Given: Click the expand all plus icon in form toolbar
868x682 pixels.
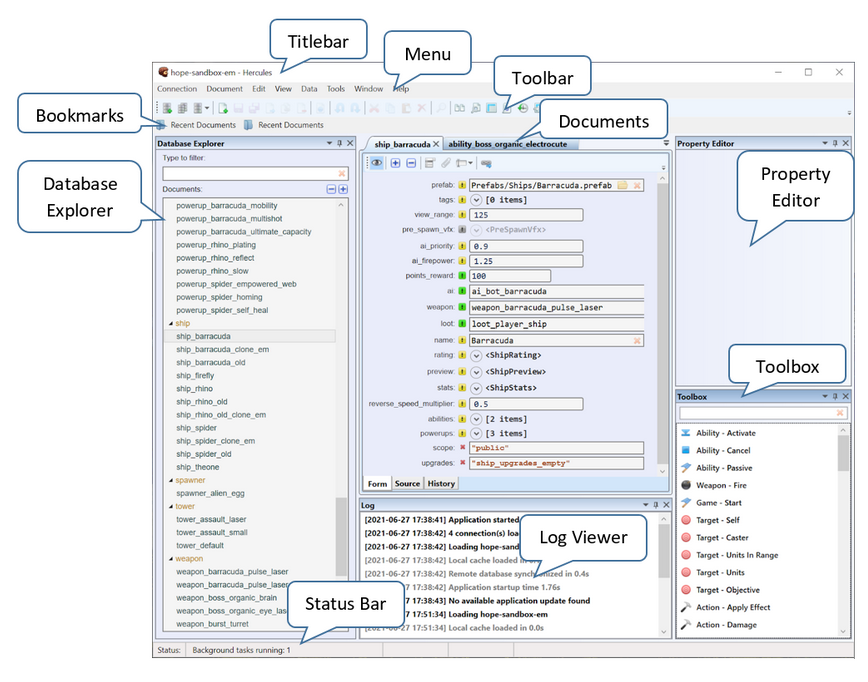Looking at the screenshot, I should 396,163.
